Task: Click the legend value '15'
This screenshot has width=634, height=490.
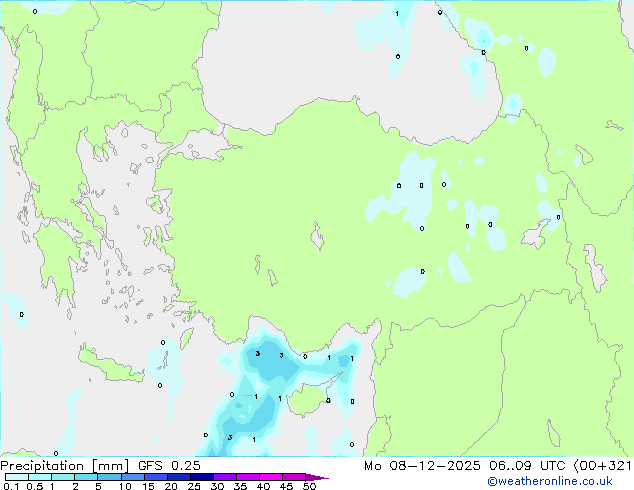Action: coord(148,486)
